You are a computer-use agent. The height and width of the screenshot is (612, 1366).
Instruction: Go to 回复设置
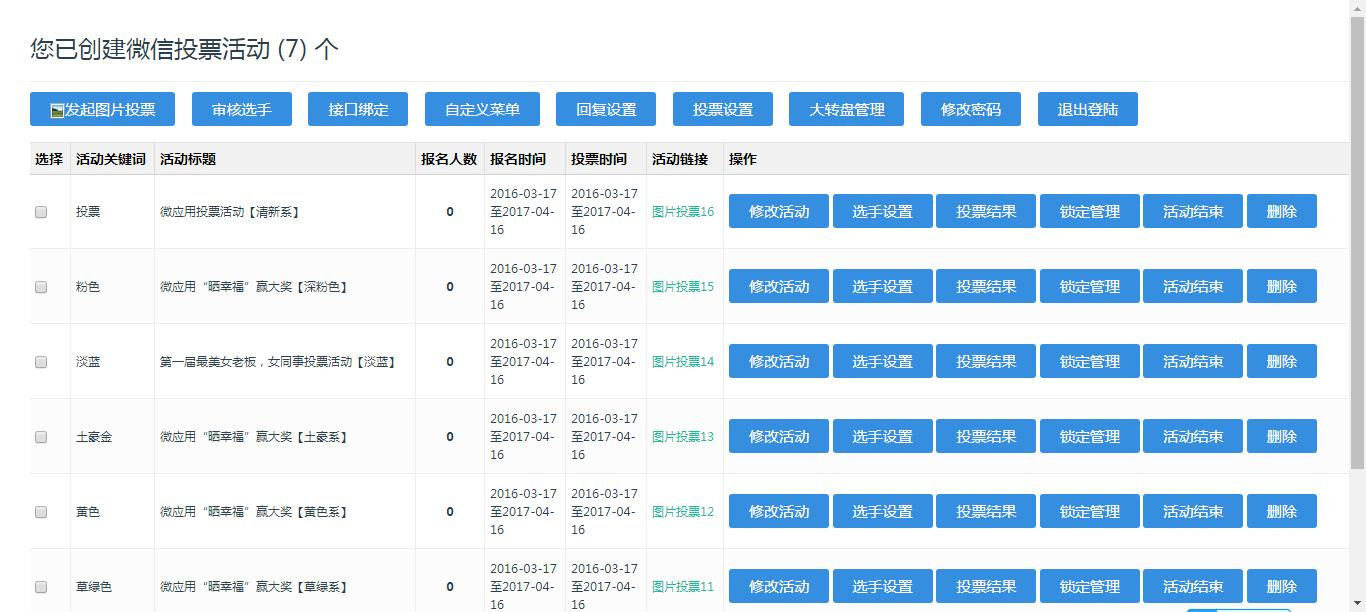[606, 109]
